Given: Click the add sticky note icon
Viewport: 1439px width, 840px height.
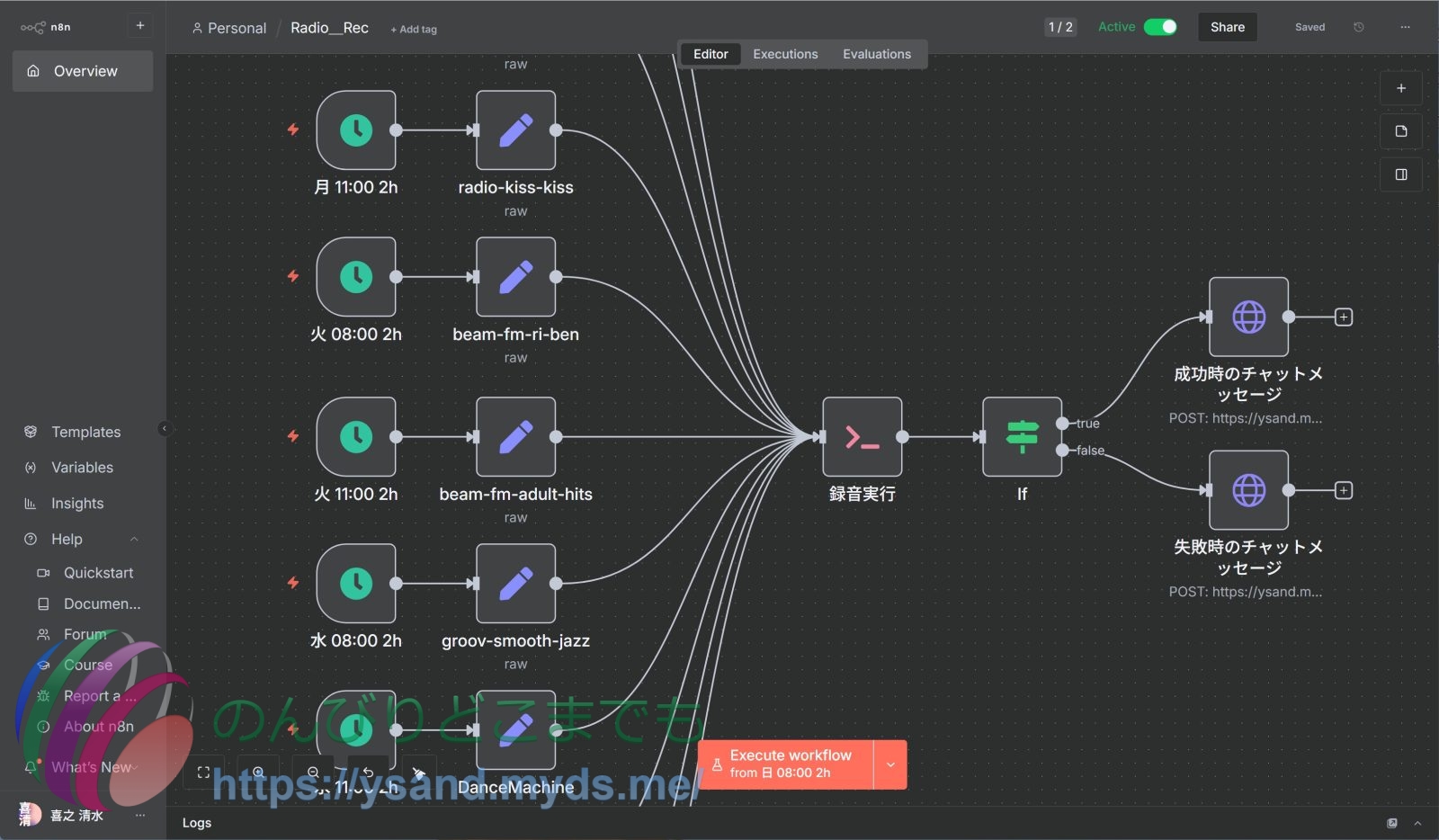Looking at the screenshot, I should pos(1400,131).
